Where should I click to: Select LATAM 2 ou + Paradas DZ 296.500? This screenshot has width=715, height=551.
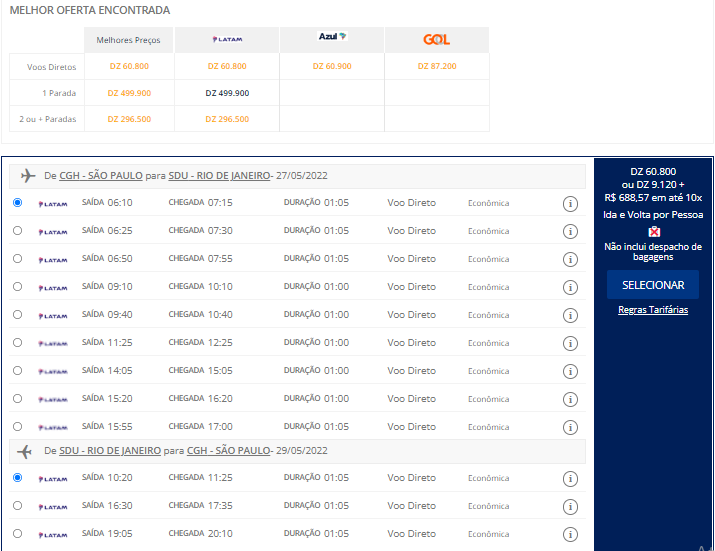pos(227,119)
